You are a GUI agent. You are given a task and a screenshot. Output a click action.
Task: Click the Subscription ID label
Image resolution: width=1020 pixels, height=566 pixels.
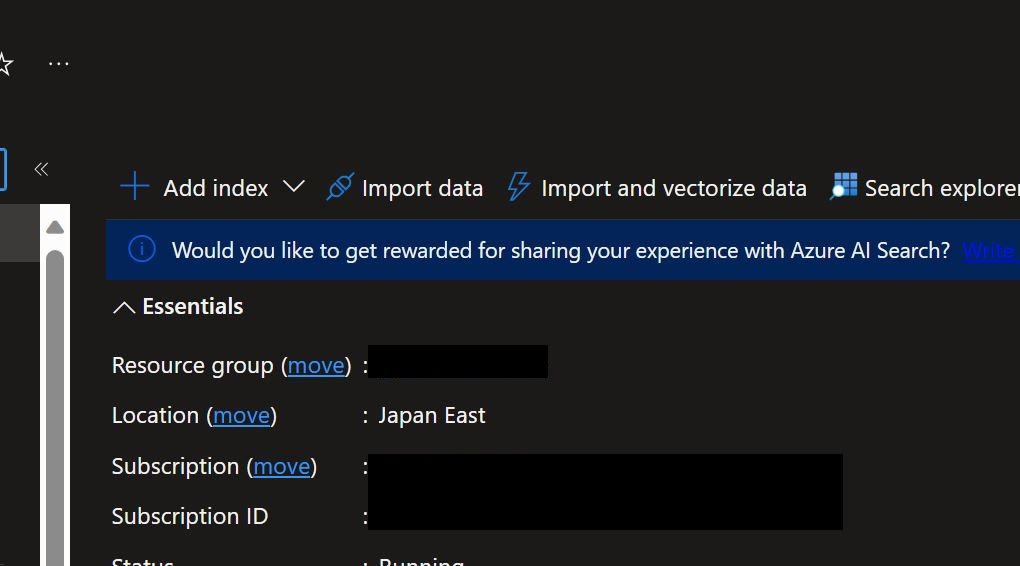coord(190,517)
